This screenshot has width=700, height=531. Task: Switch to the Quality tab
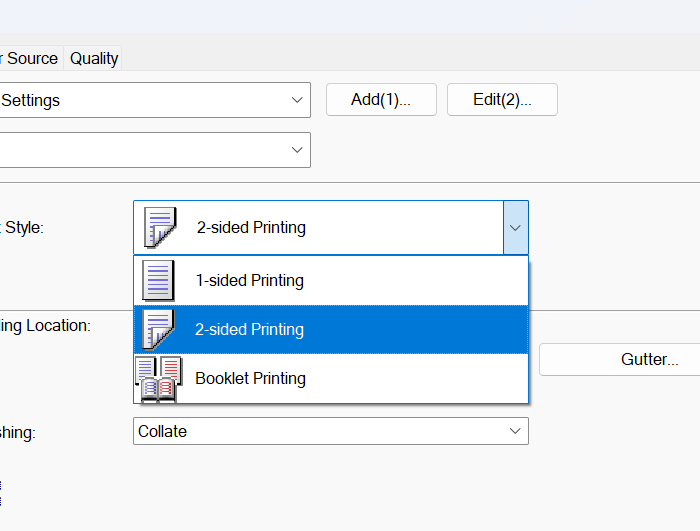tap(94, 59)
